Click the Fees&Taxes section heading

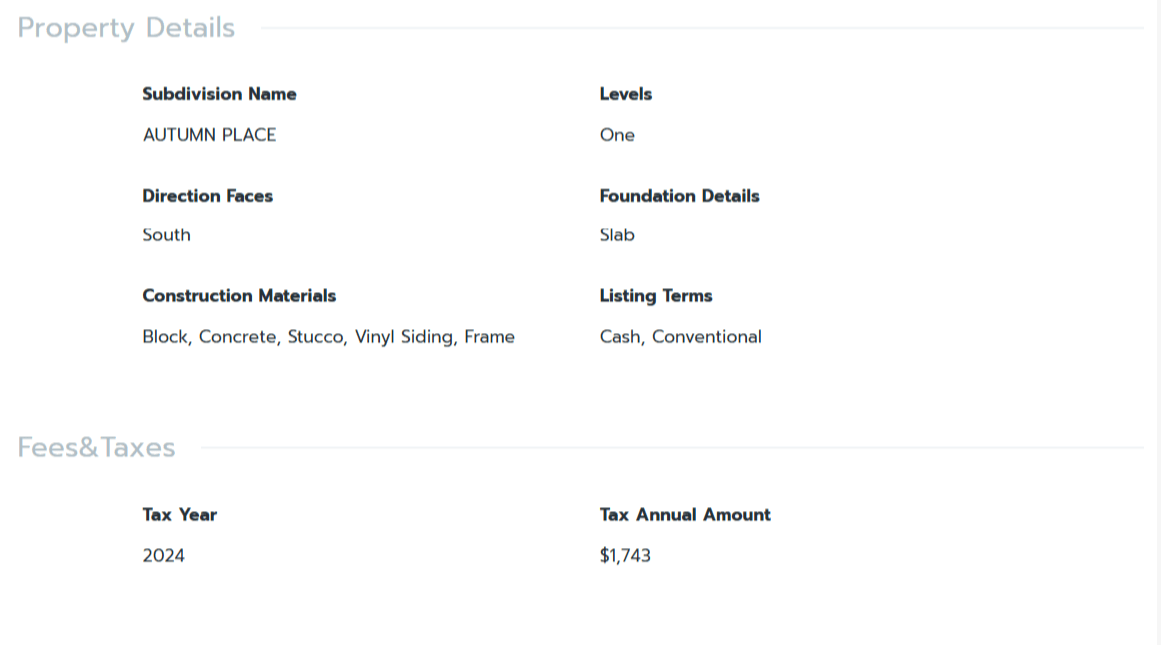coord(96,447)
